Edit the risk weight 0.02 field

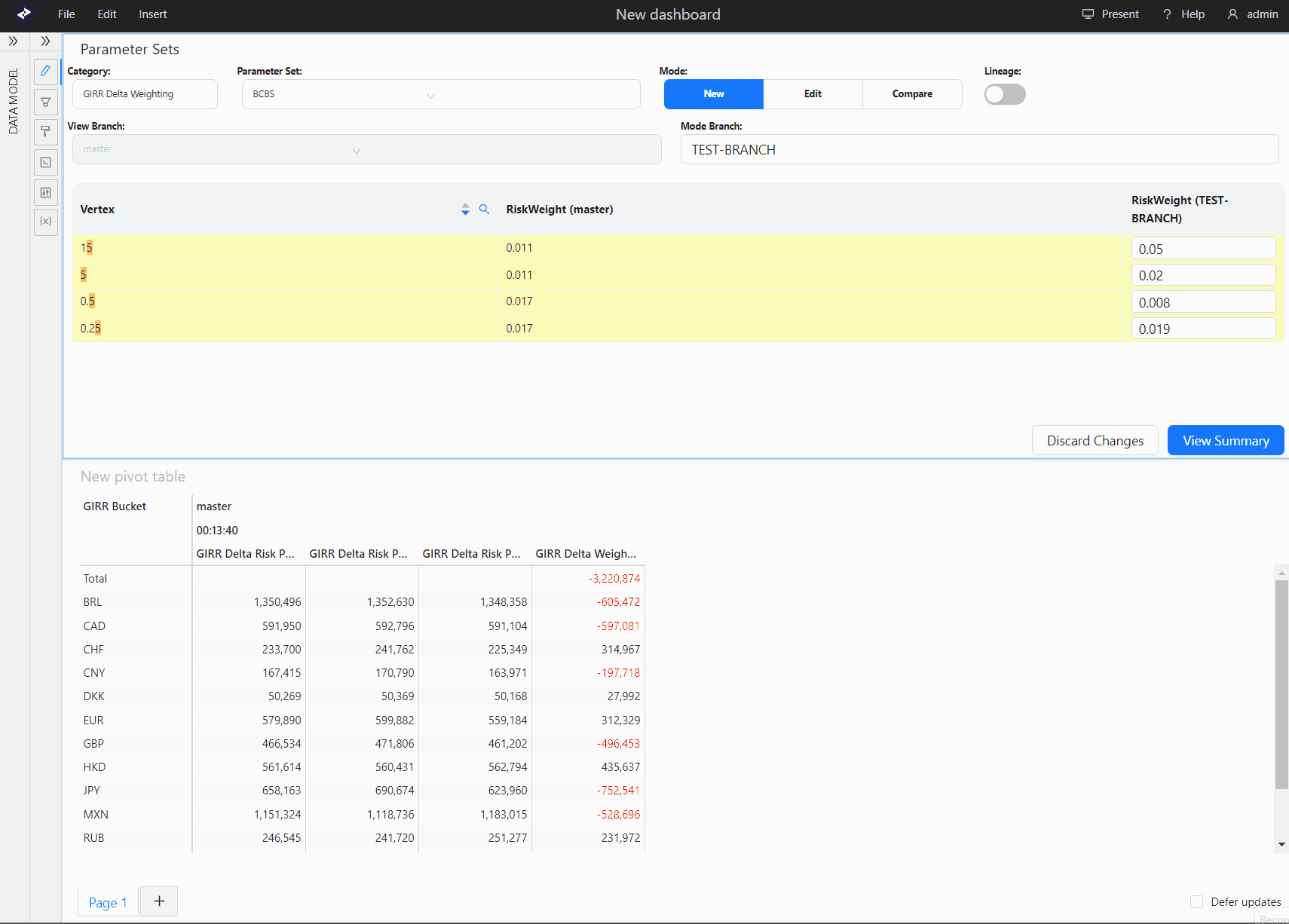(x=1203, y=275)
